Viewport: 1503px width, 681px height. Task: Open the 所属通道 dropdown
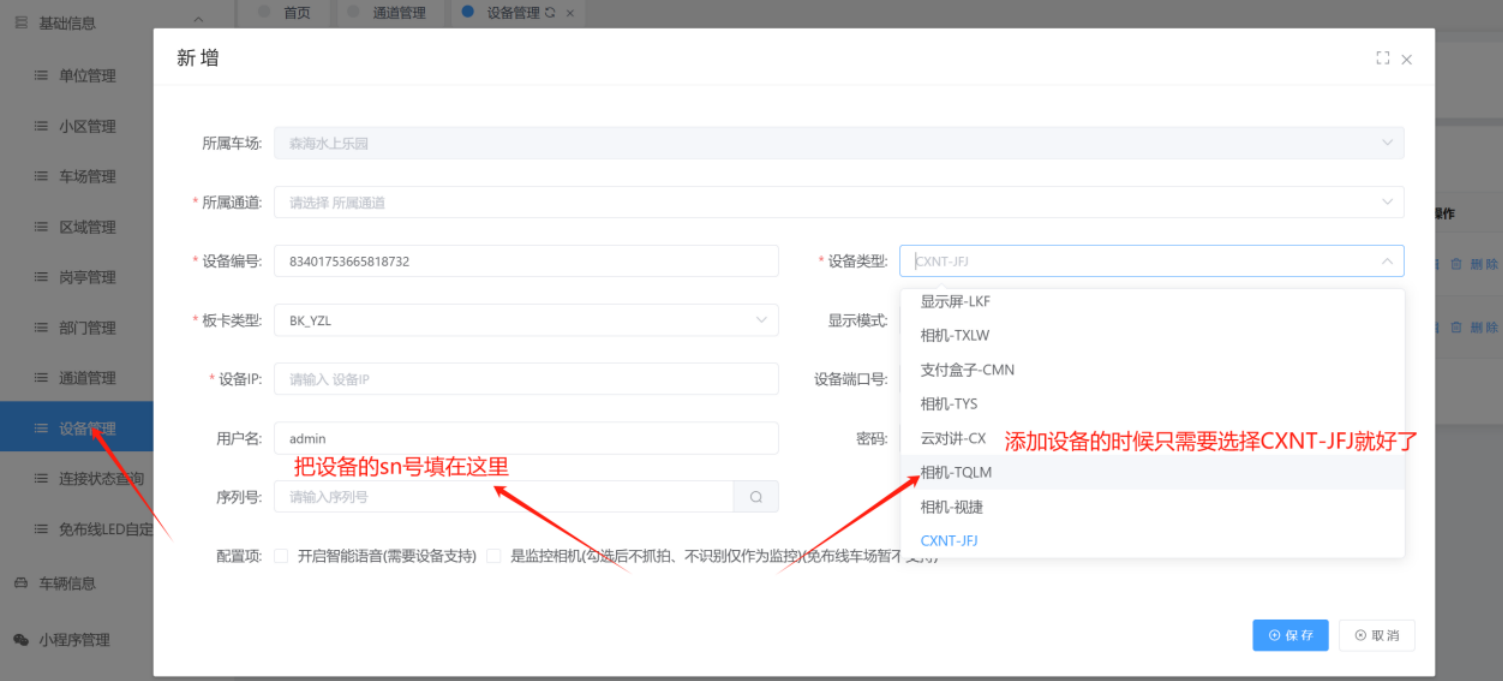click(839, 202)
